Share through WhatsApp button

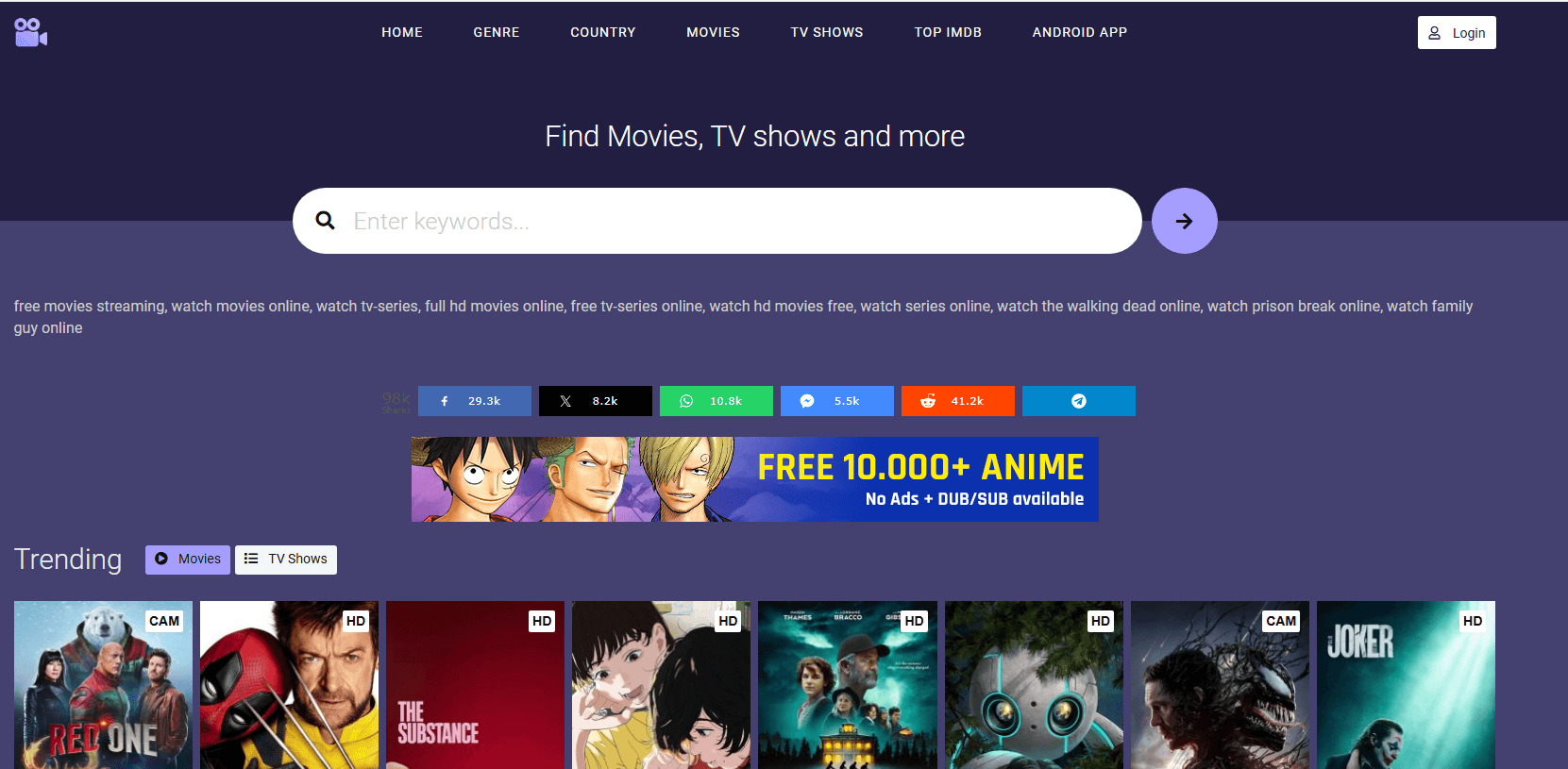pyautogui.click(x=716, y=401)
